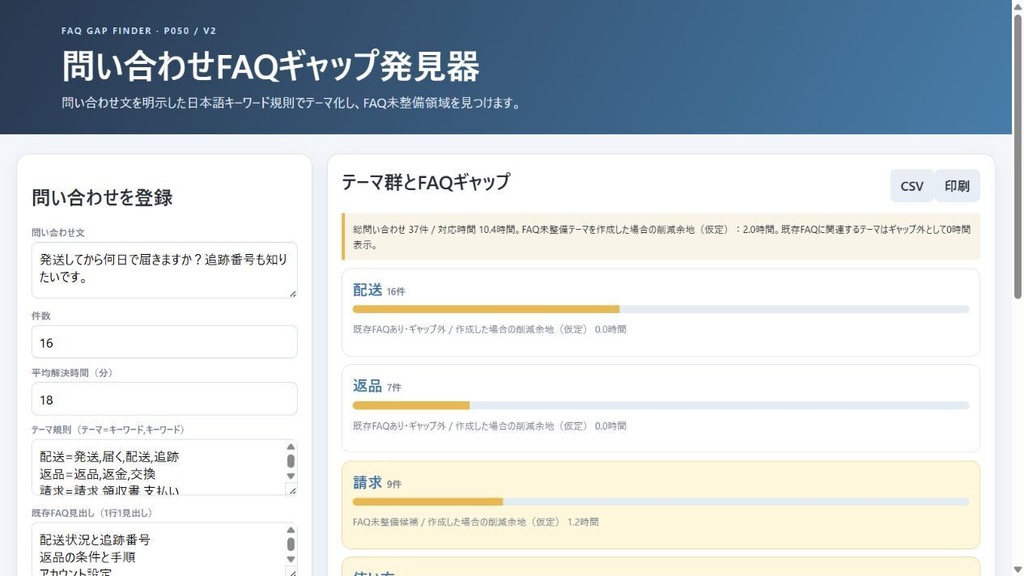Screen dimensions: 1024x576
Task: Click the down arrow of テーマ規則 scrollbar
Action: coord(291,476)
